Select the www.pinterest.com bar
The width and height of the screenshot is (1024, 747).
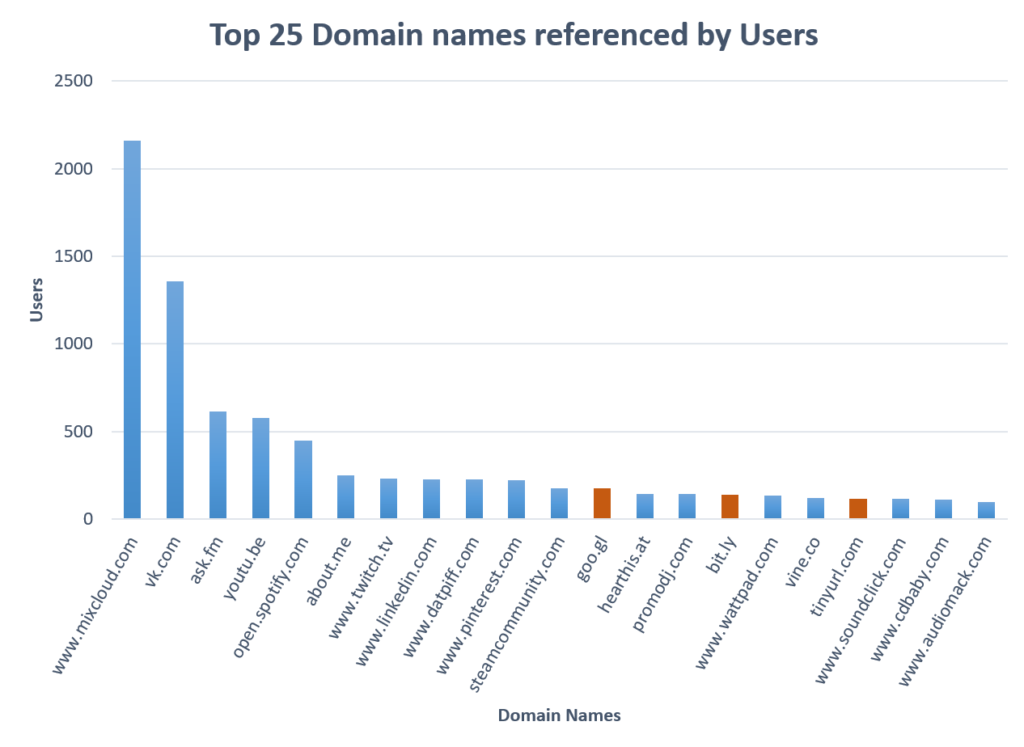click(x=517, y=500)
